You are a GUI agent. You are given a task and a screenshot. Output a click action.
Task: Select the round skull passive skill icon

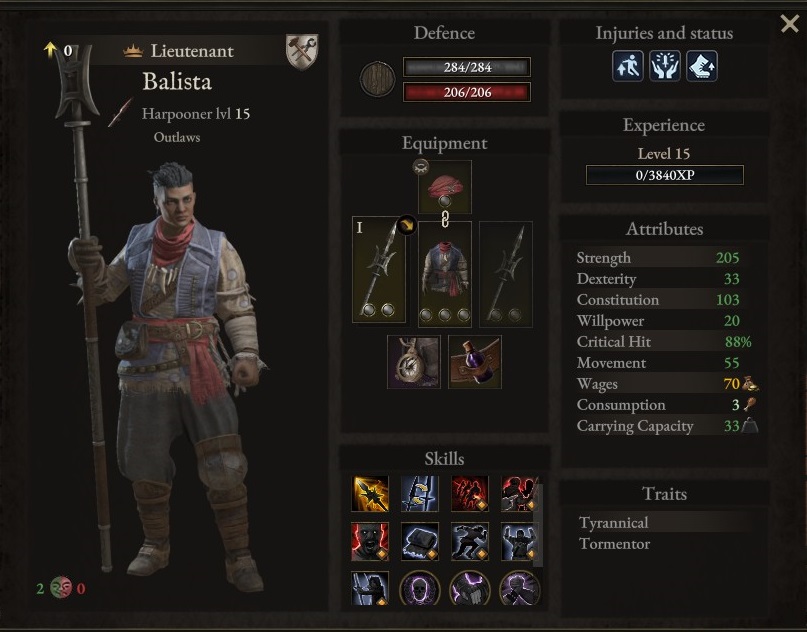420,588
